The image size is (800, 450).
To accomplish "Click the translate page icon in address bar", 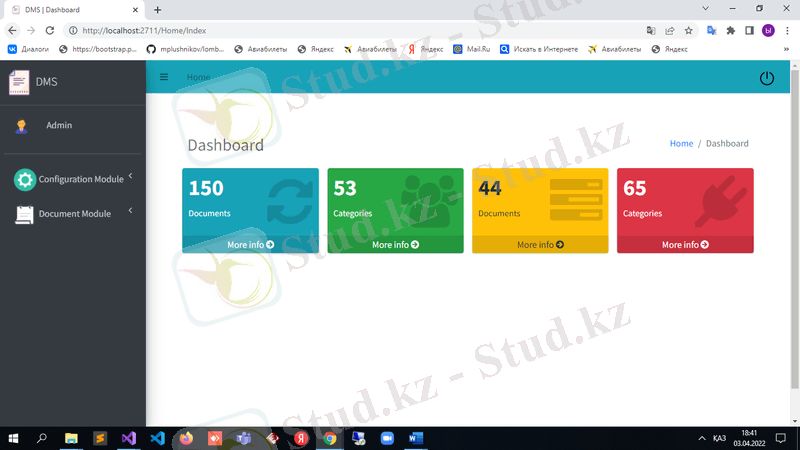I will pyautogui.click(x=651, y=31).
